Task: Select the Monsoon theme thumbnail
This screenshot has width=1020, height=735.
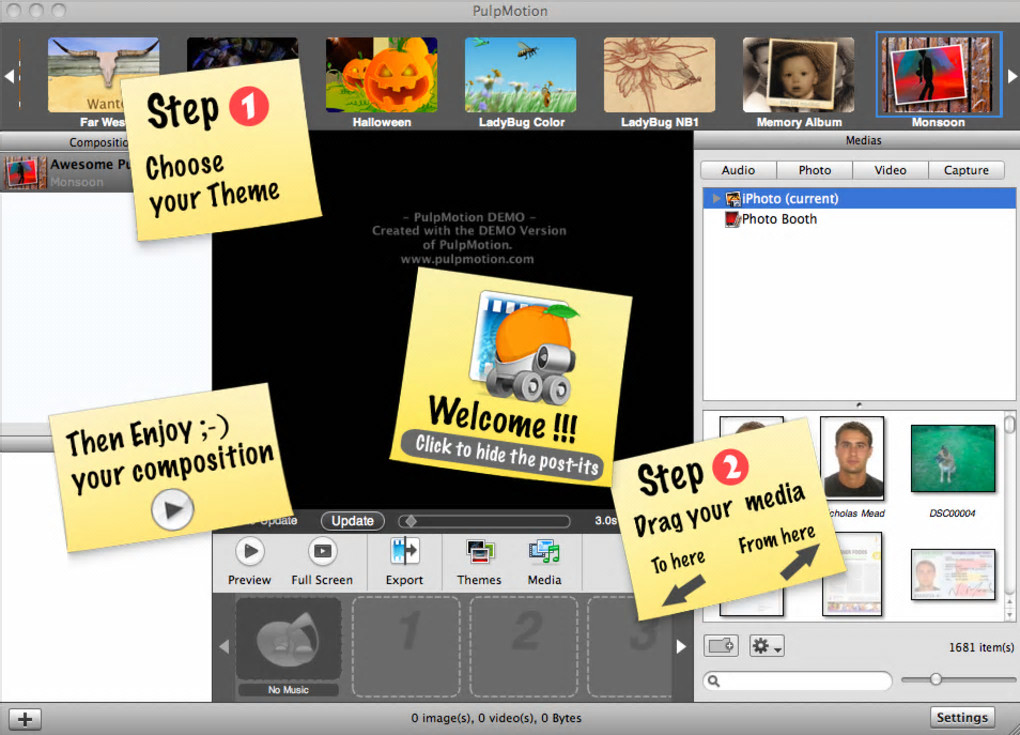Action: coord(937,74)
